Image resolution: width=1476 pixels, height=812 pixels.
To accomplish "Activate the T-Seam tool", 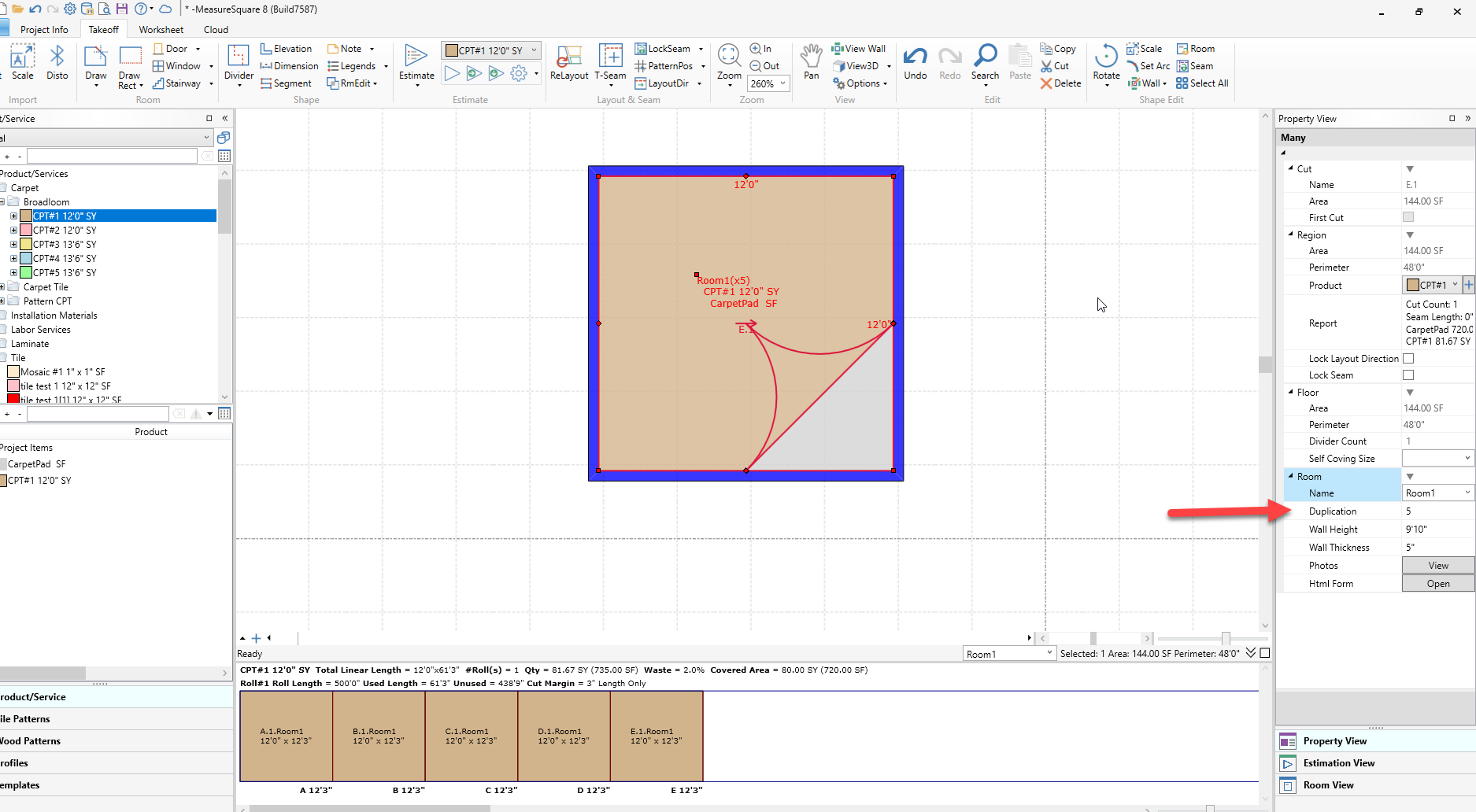I will click(x=610, y=62).
